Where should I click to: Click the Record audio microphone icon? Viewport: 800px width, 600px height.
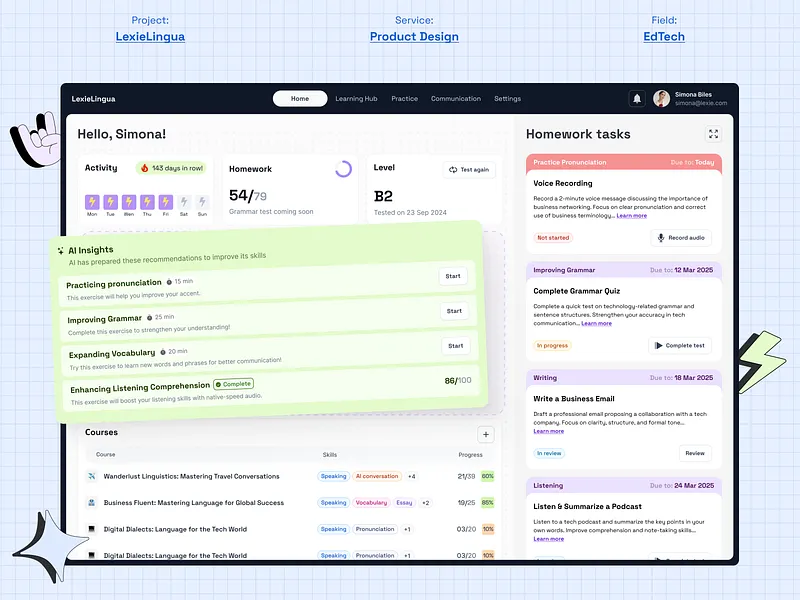[x=662, y=238]
